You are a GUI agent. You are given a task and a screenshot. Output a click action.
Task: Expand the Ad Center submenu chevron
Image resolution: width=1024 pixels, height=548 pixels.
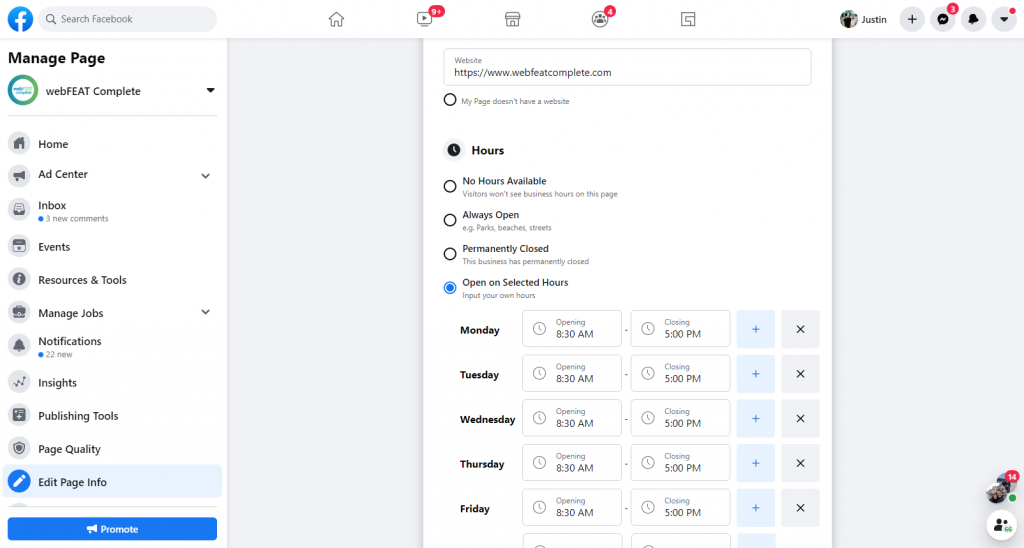(x=206, y=176)
